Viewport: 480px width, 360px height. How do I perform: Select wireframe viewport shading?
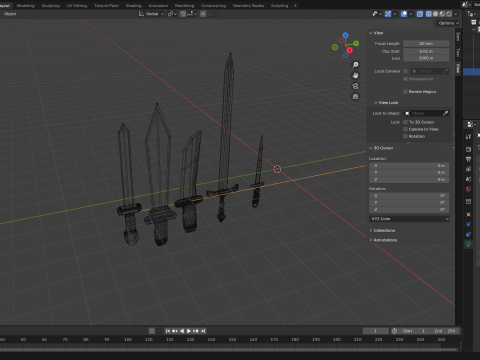pyautogui.click(x=429, y=14)
